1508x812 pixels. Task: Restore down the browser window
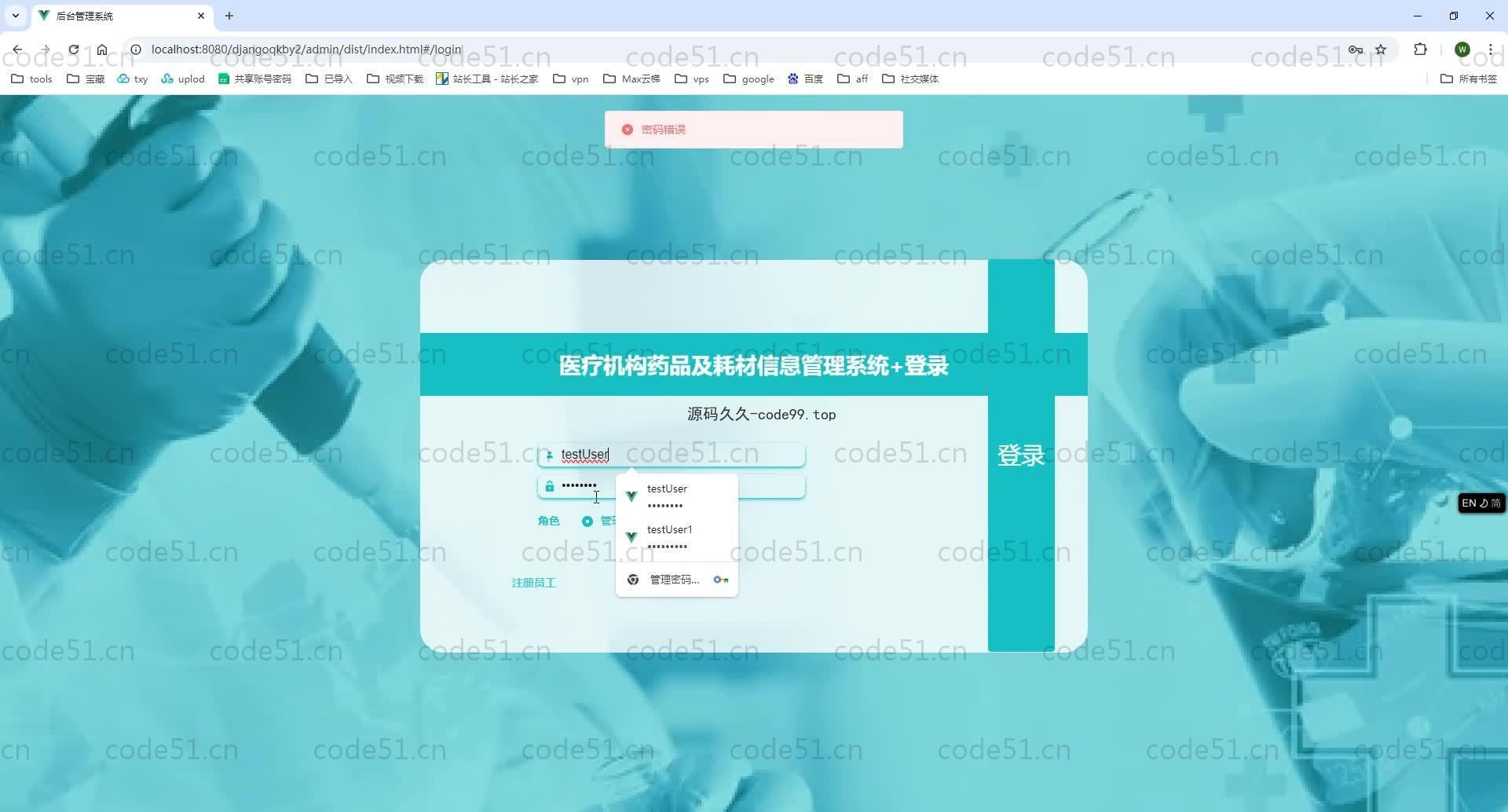click(x=1454, y=16)
